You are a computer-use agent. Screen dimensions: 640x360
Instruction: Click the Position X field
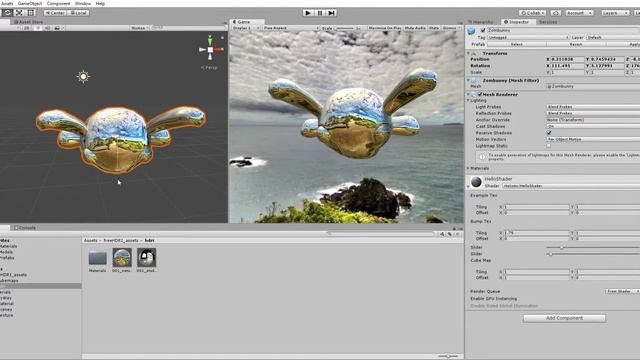[x=567, y=59]
